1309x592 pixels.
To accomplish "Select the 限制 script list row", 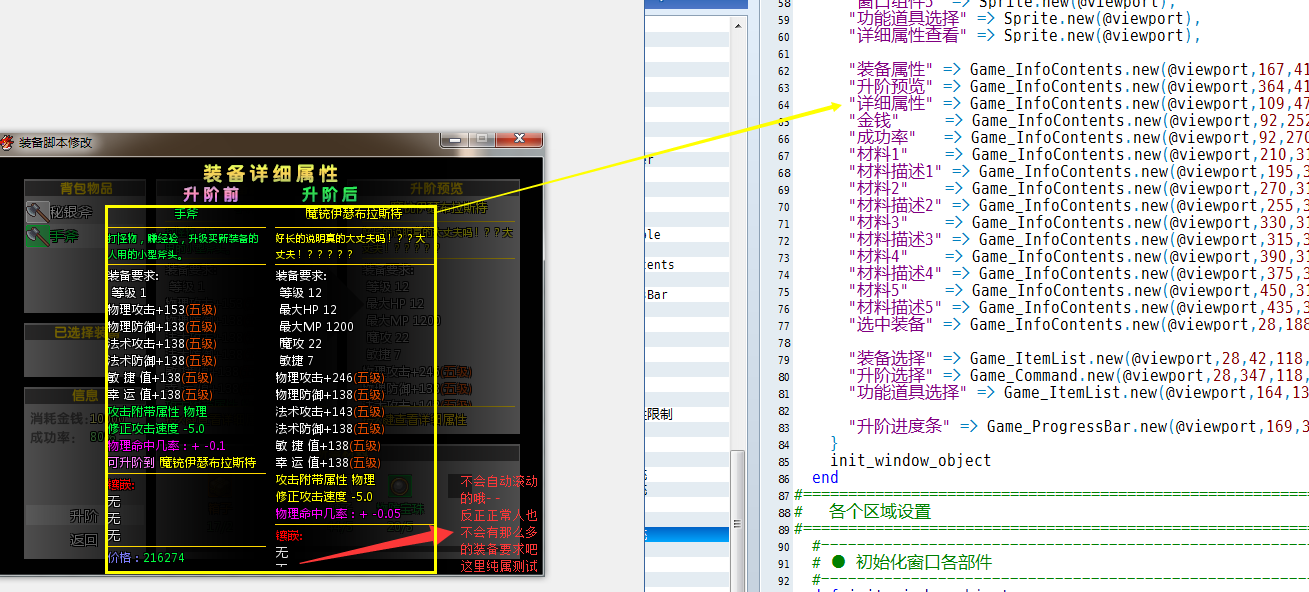I will [688, 413].
